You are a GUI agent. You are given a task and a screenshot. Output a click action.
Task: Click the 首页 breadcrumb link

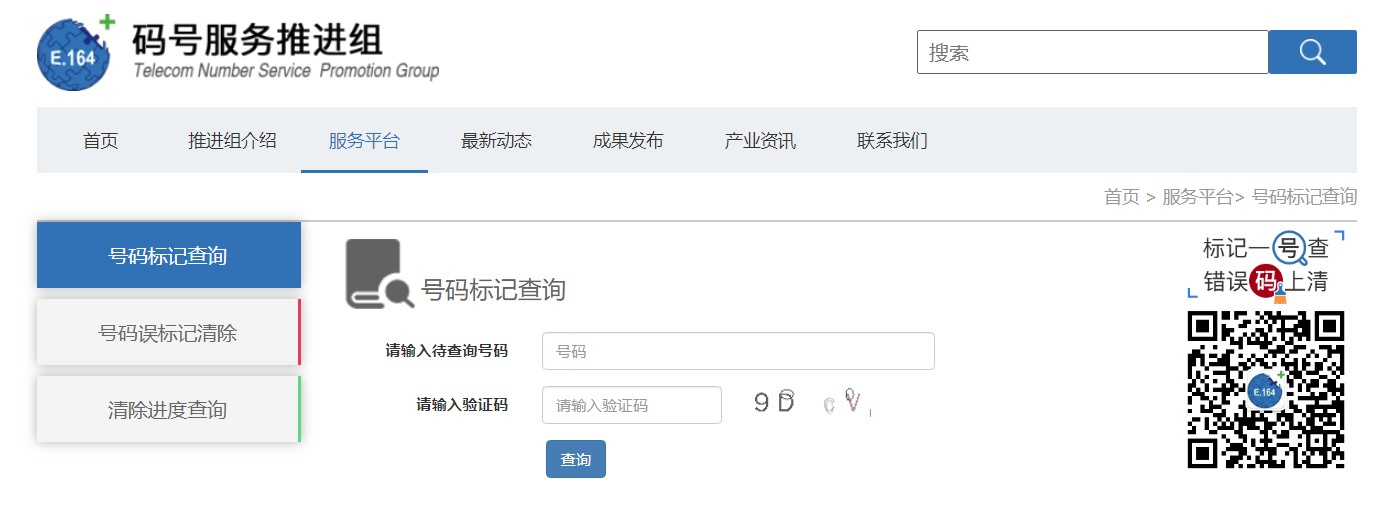point(1121,197)
